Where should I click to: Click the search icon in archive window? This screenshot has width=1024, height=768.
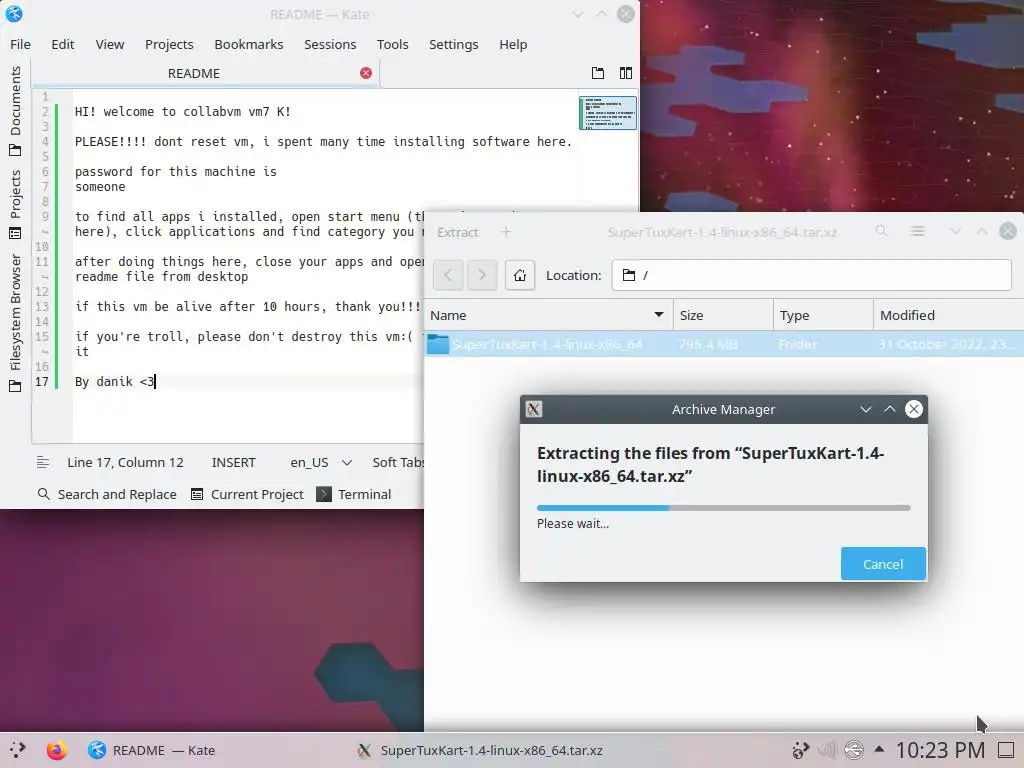click(882, 231)
